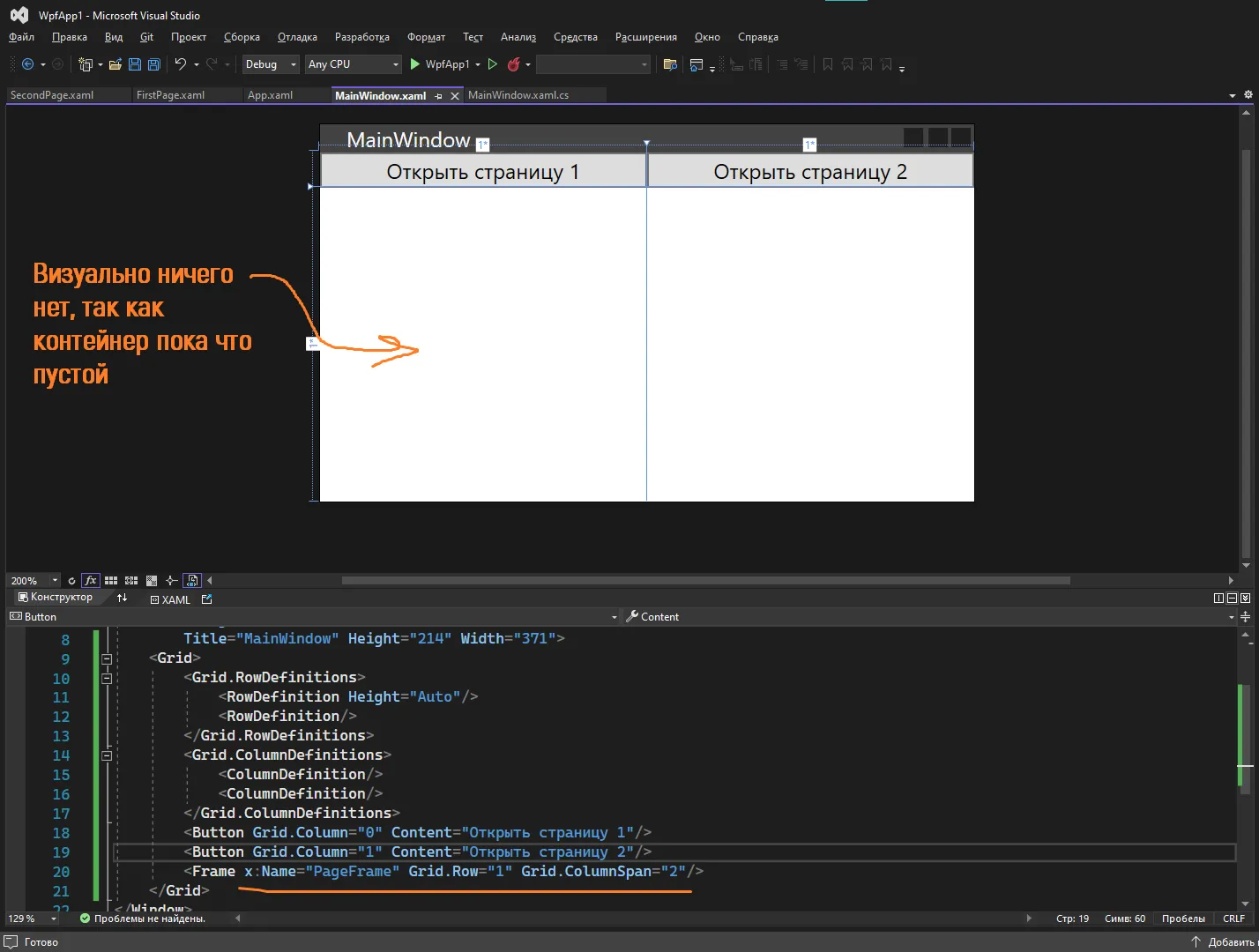
Task: Click the designer horizontal scrollbar
Action: (706, 581)
